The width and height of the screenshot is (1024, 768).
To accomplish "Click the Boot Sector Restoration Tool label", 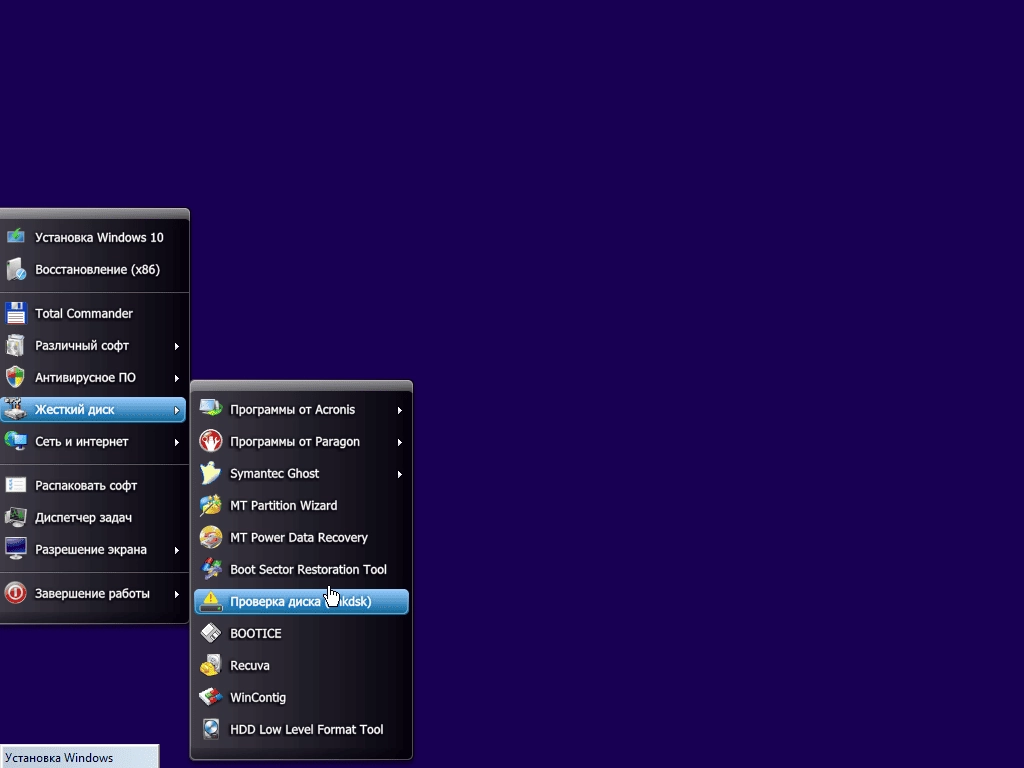I will [x=308, y=569].
